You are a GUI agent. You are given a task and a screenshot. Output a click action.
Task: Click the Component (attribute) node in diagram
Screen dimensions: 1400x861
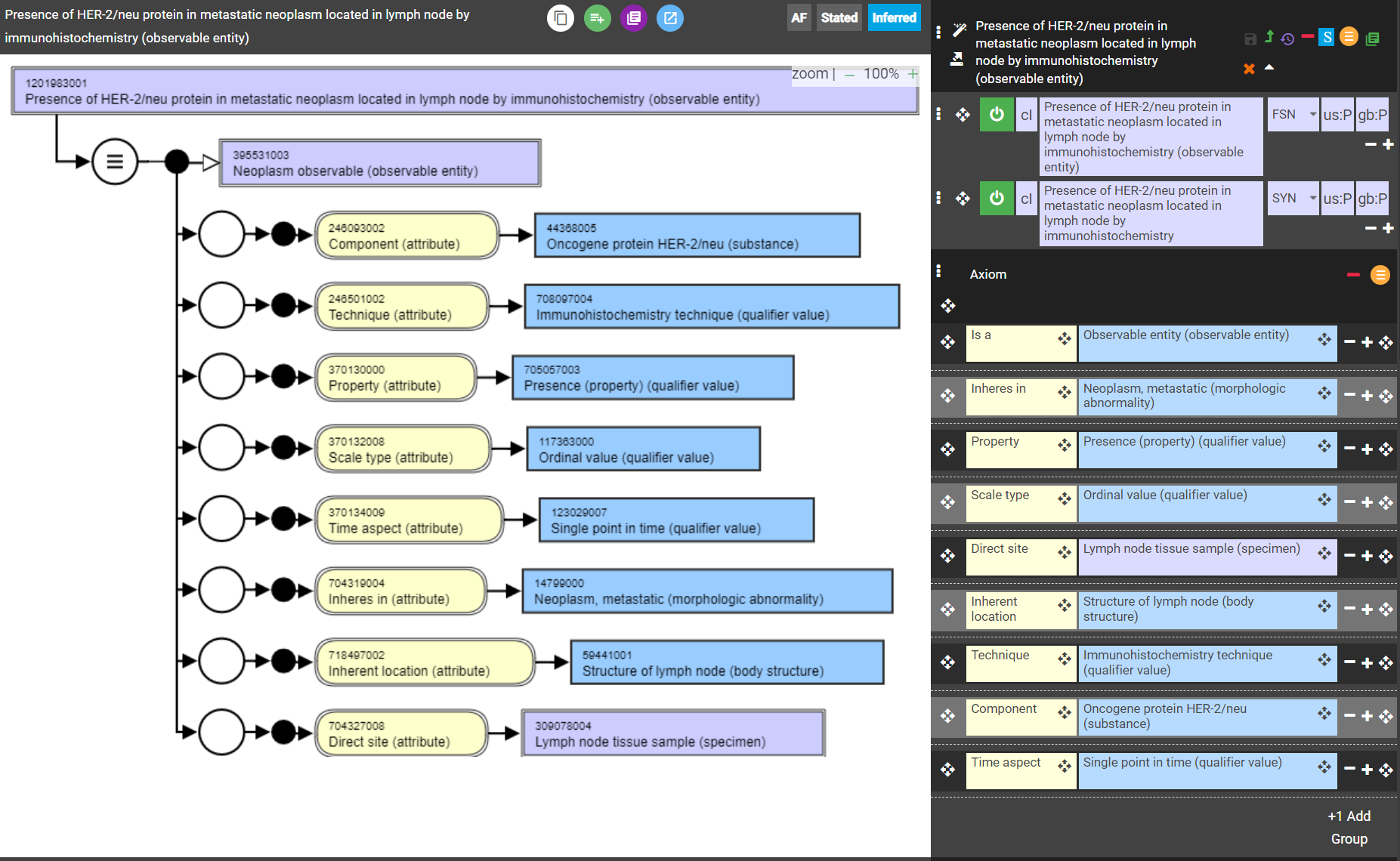[407, 236]
